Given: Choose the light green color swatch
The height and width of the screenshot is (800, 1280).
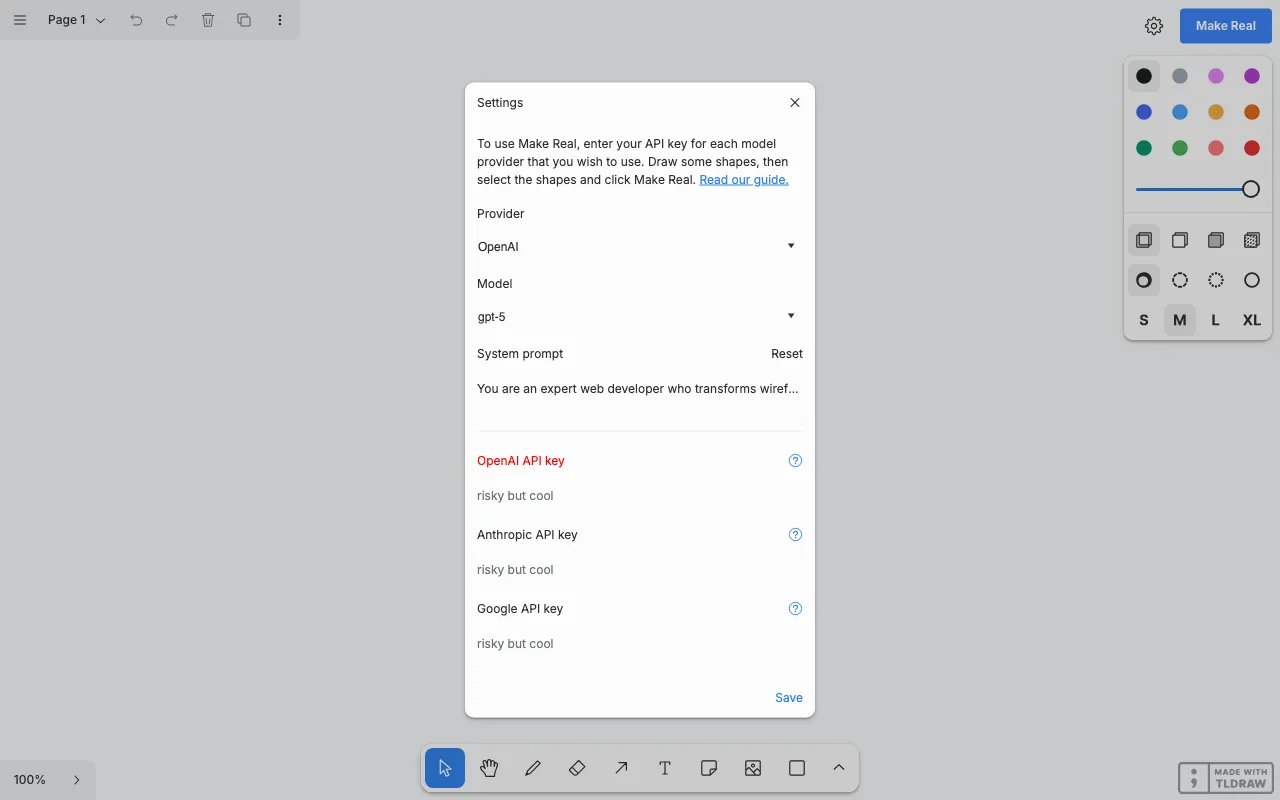Looking at the screenshot, I should [x=1180, y=148].
